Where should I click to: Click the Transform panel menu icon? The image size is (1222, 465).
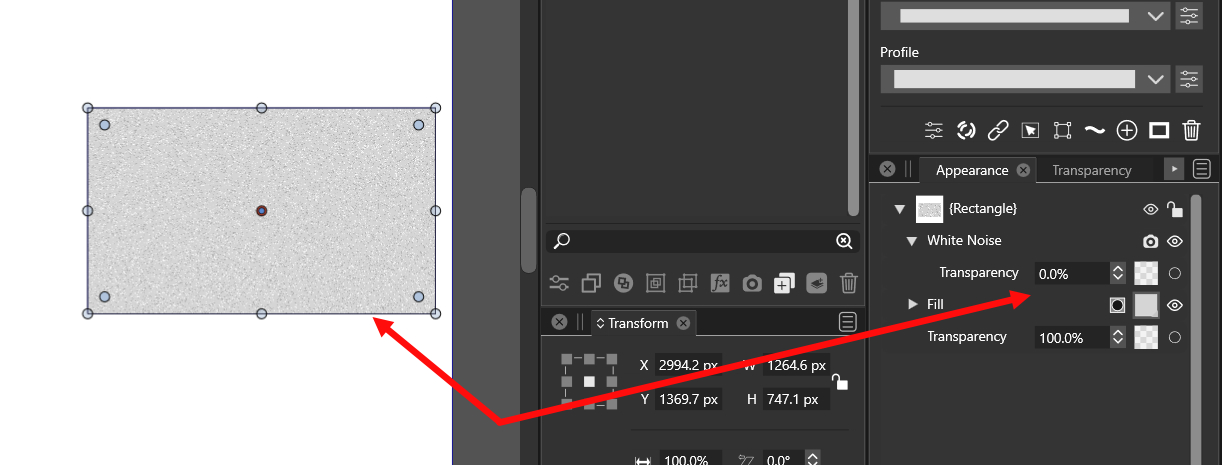(x=848, y=322)
